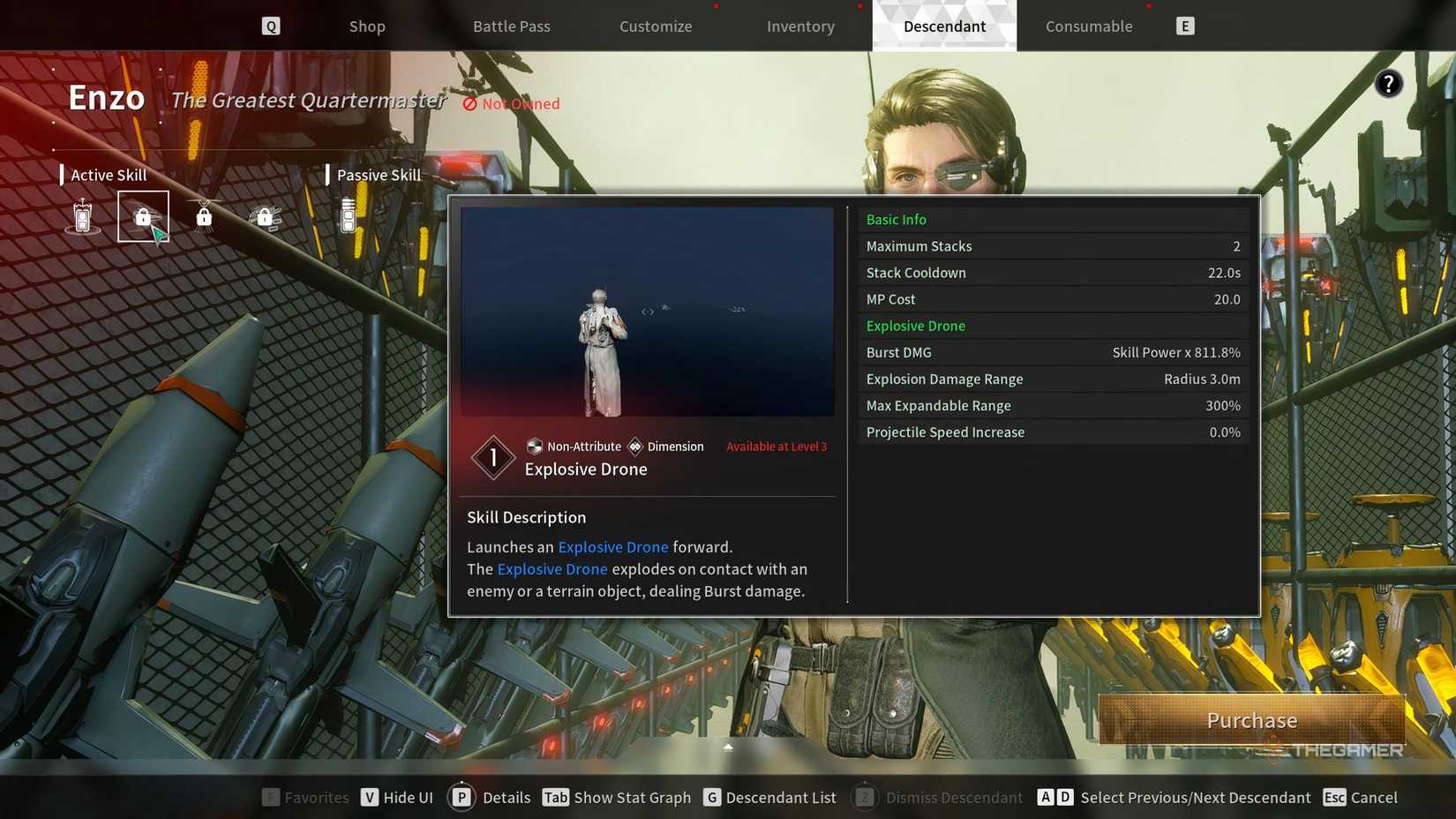The image size is (1456, 819).
Task: Toggle Show Stat Graph
Action: pos(617,797)
